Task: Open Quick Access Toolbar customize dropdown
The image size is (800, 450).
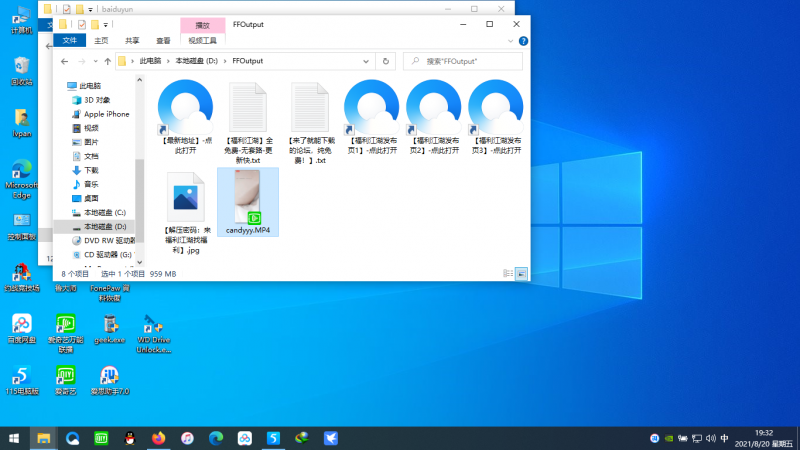Action: [107, 24]
